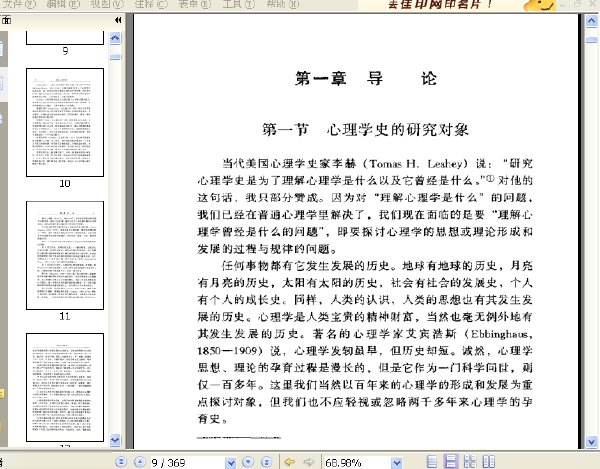The width and height of the screenshot is (600, 469).
Task: Open the second sidebar panel tab icon
Action: point(2,83)
